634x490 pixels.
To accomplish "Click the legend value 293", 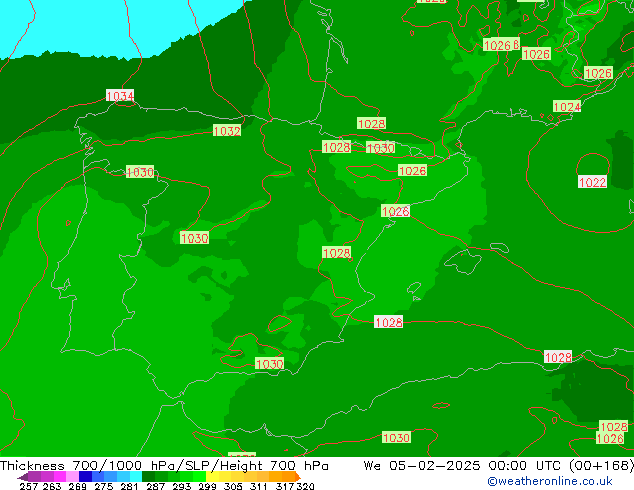I will tap(181, 486).
